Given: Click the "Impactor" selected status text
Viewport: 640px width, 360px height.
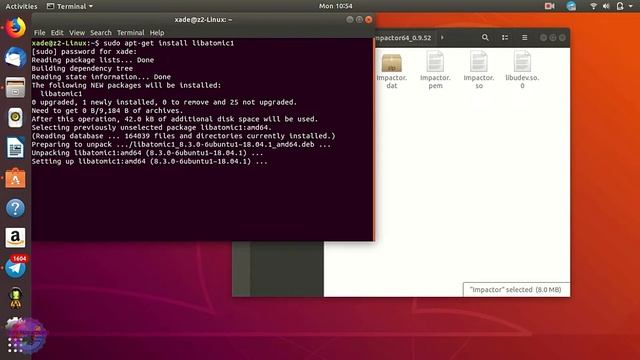Looking at the screenshot, I should [516, 289].
